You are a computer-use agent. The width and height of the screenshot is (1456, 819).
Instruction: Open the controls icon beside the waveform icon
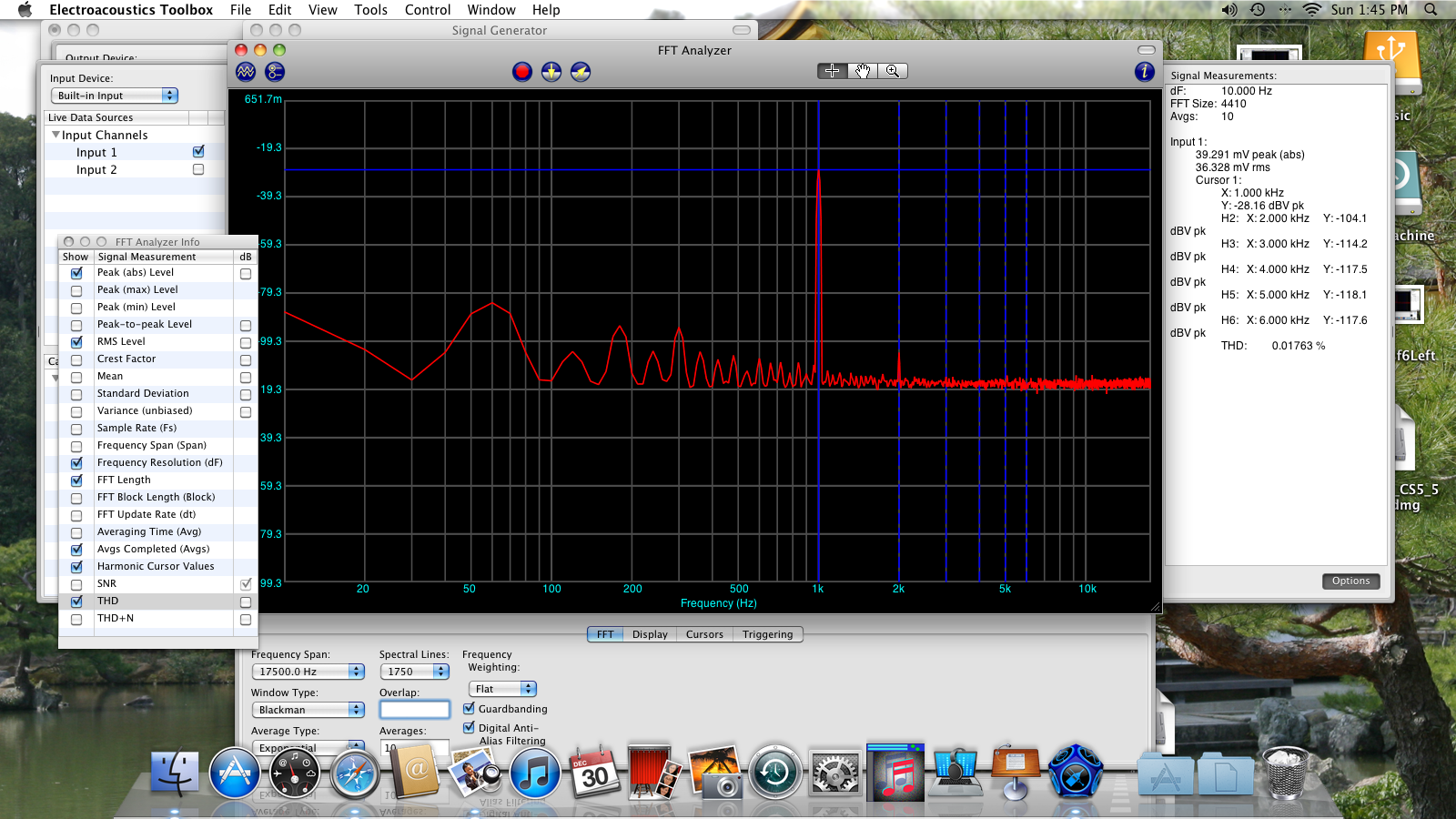coord(275,71)
